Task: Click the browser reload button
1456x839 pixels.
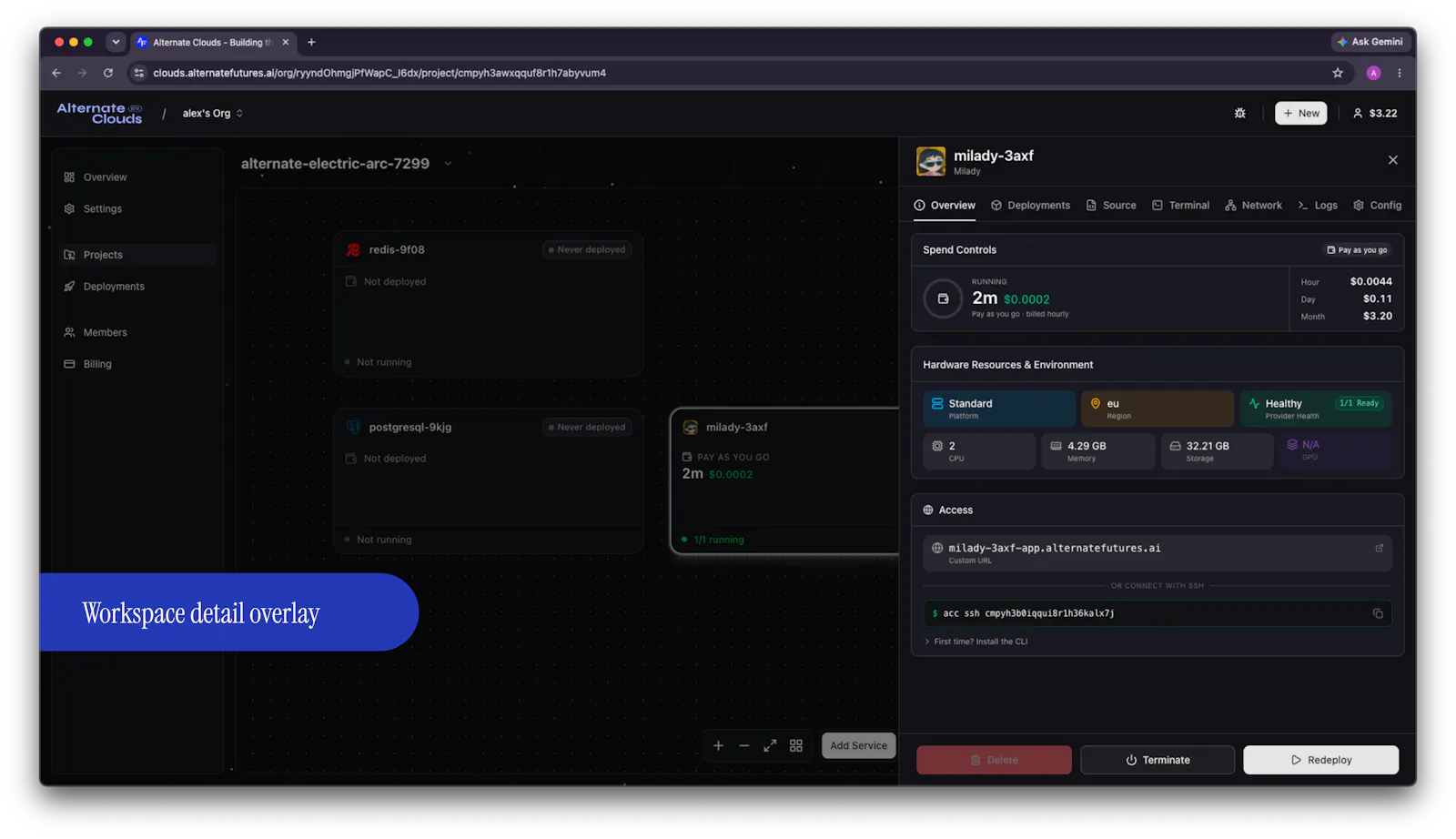Action: [108, 73]
